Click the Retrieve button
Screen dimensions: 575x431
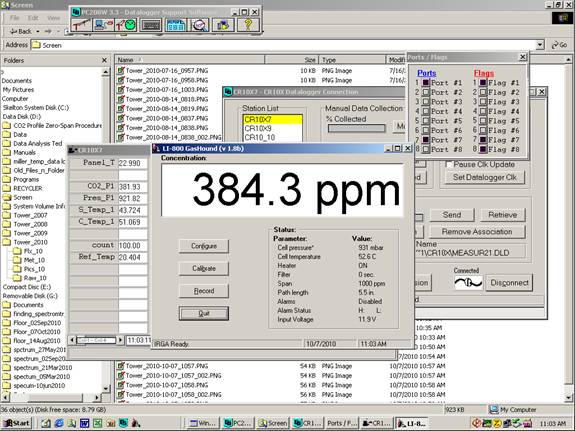503,215
